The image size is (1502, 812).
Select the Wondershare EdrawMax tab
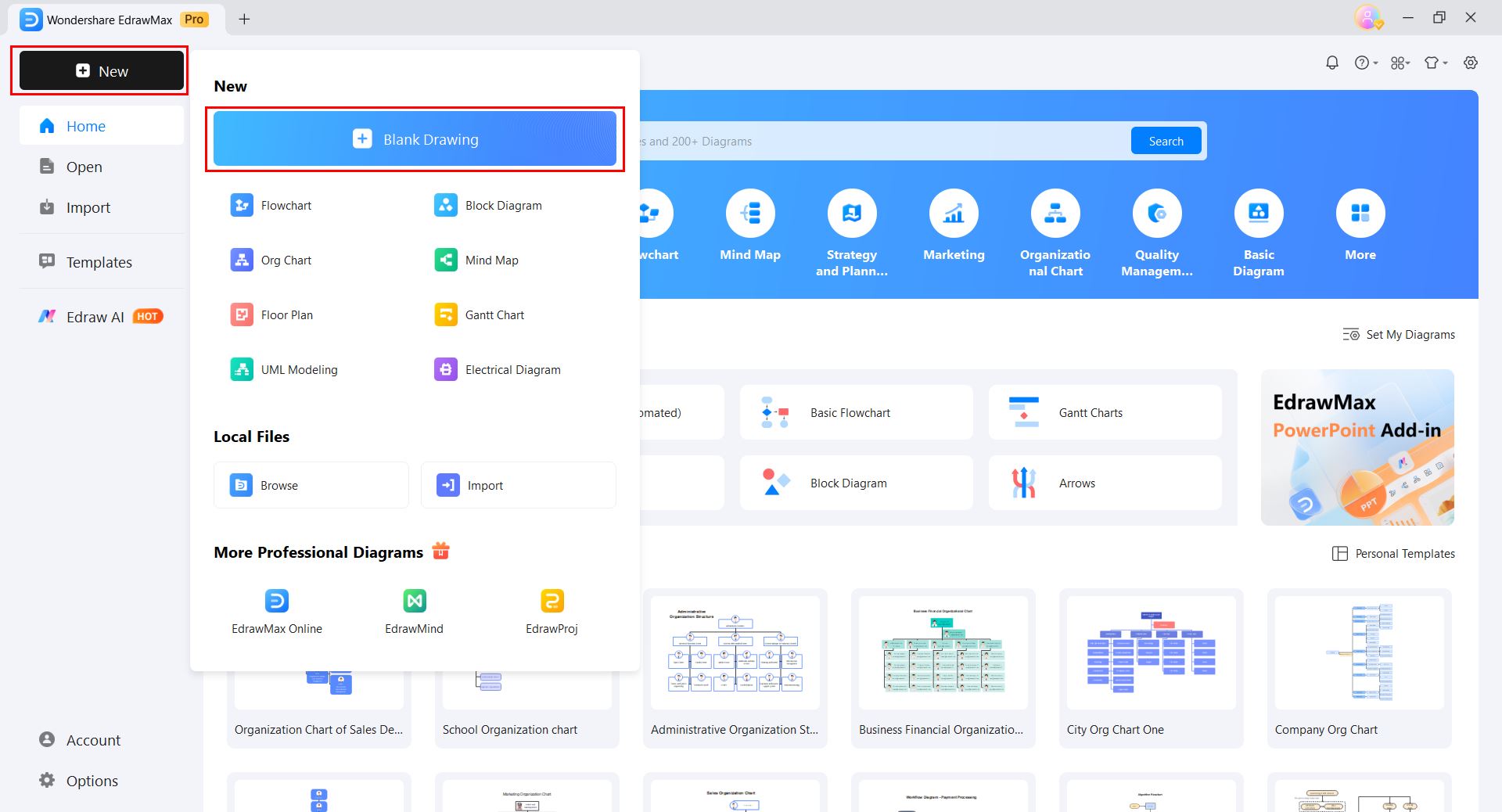116,19
